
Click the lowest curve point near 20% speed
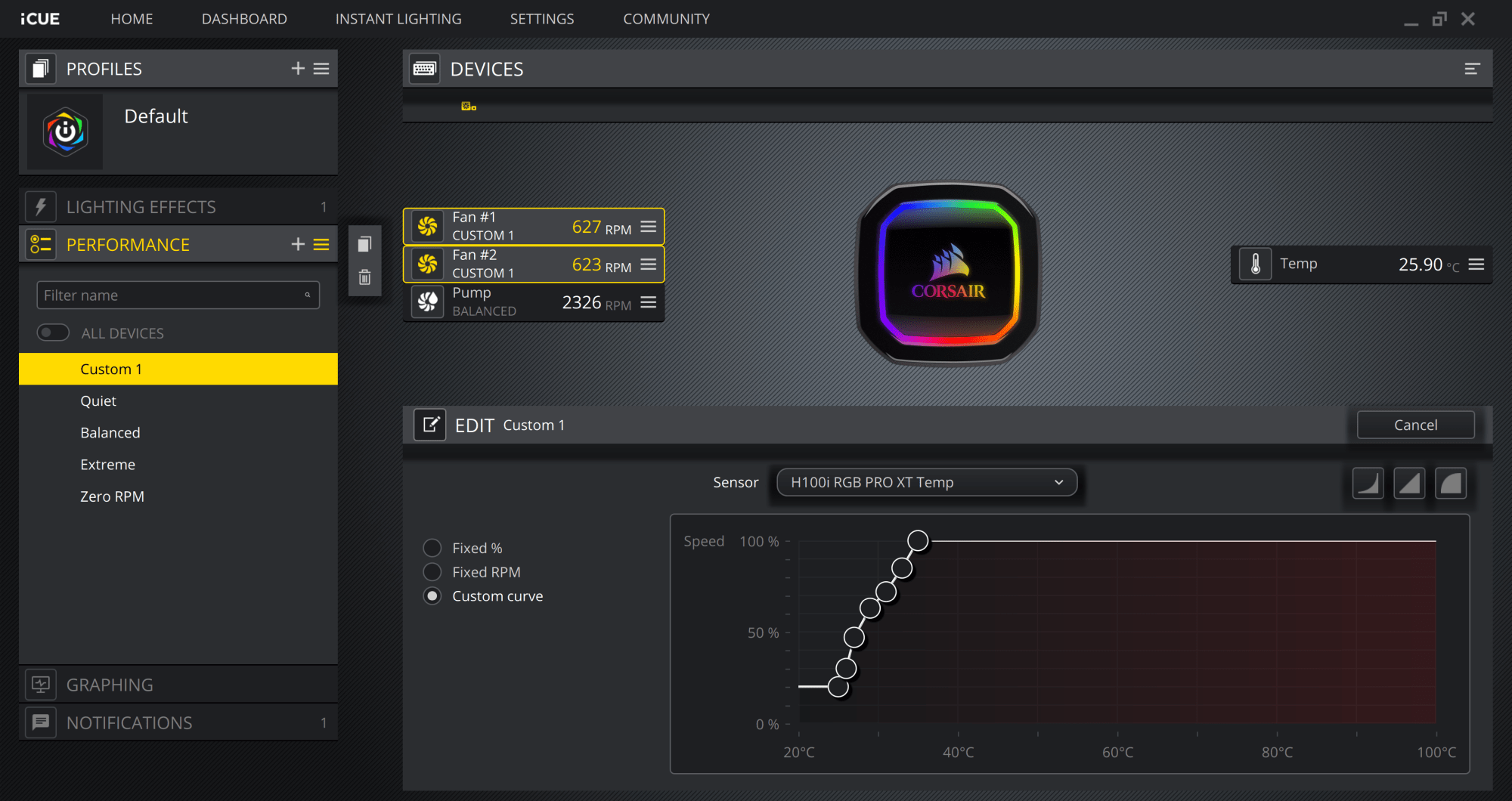click(x=838, y=686)
